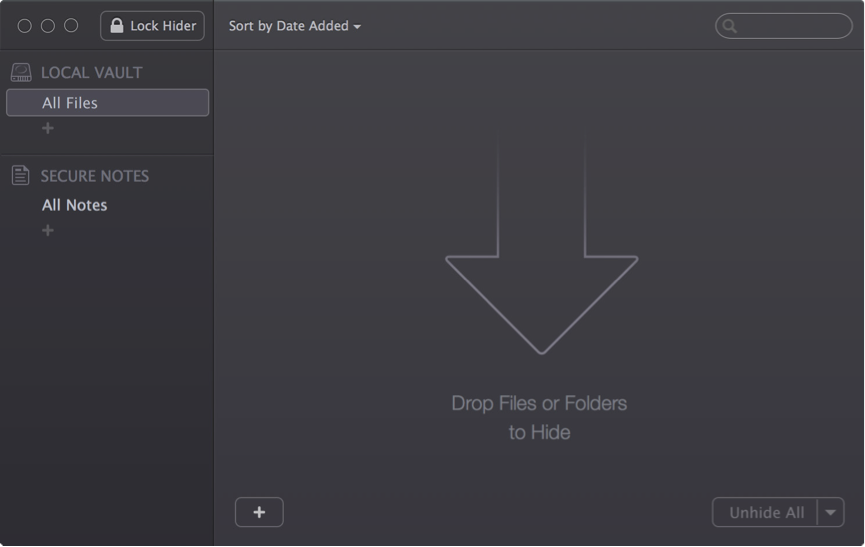Click the Local Vault drive icon
Image resolution: width=865 pixels, height=547 pixels.
tap(21, 72)
